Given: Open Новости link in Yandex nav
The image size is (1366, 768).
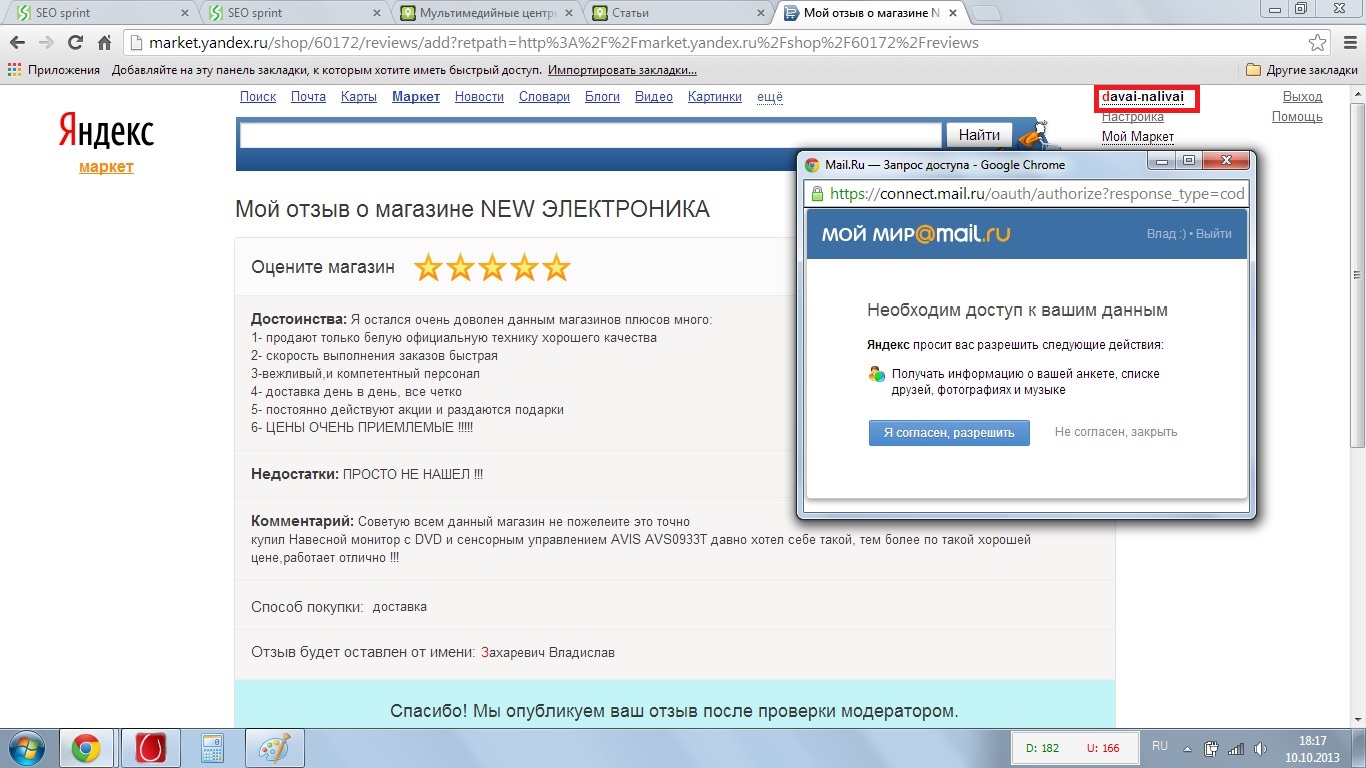Looking at the screenshot, I should pos(479,97).
